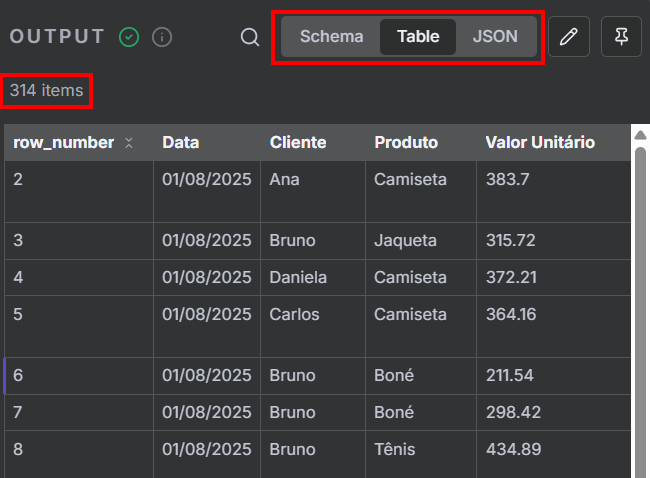Screen dimensions: 650x478
Task: Click the value 434.89 cell
Action: pyautogui.click(x=553, y=454)
